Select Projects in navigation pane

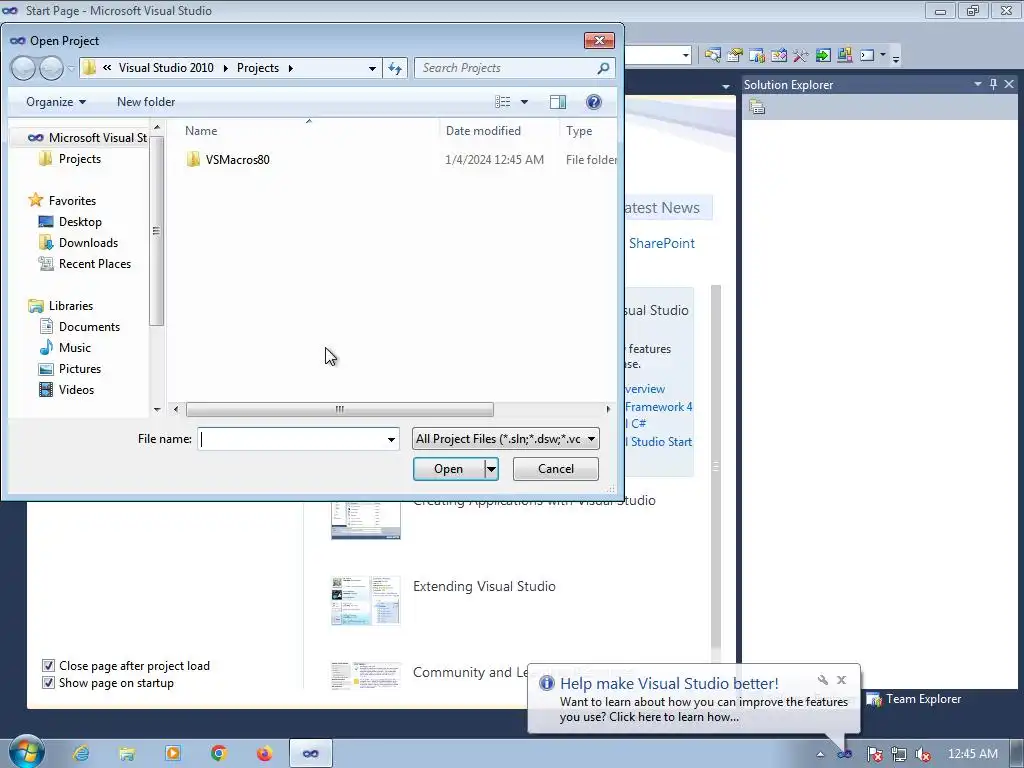coord(80,159)
